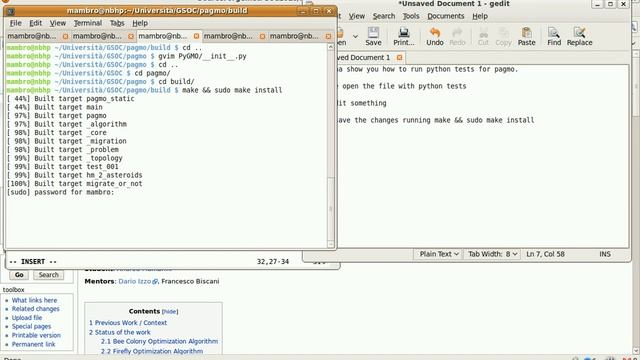
Task: Jump to Previous Work / Context section
Action: [x=128, y=322]
